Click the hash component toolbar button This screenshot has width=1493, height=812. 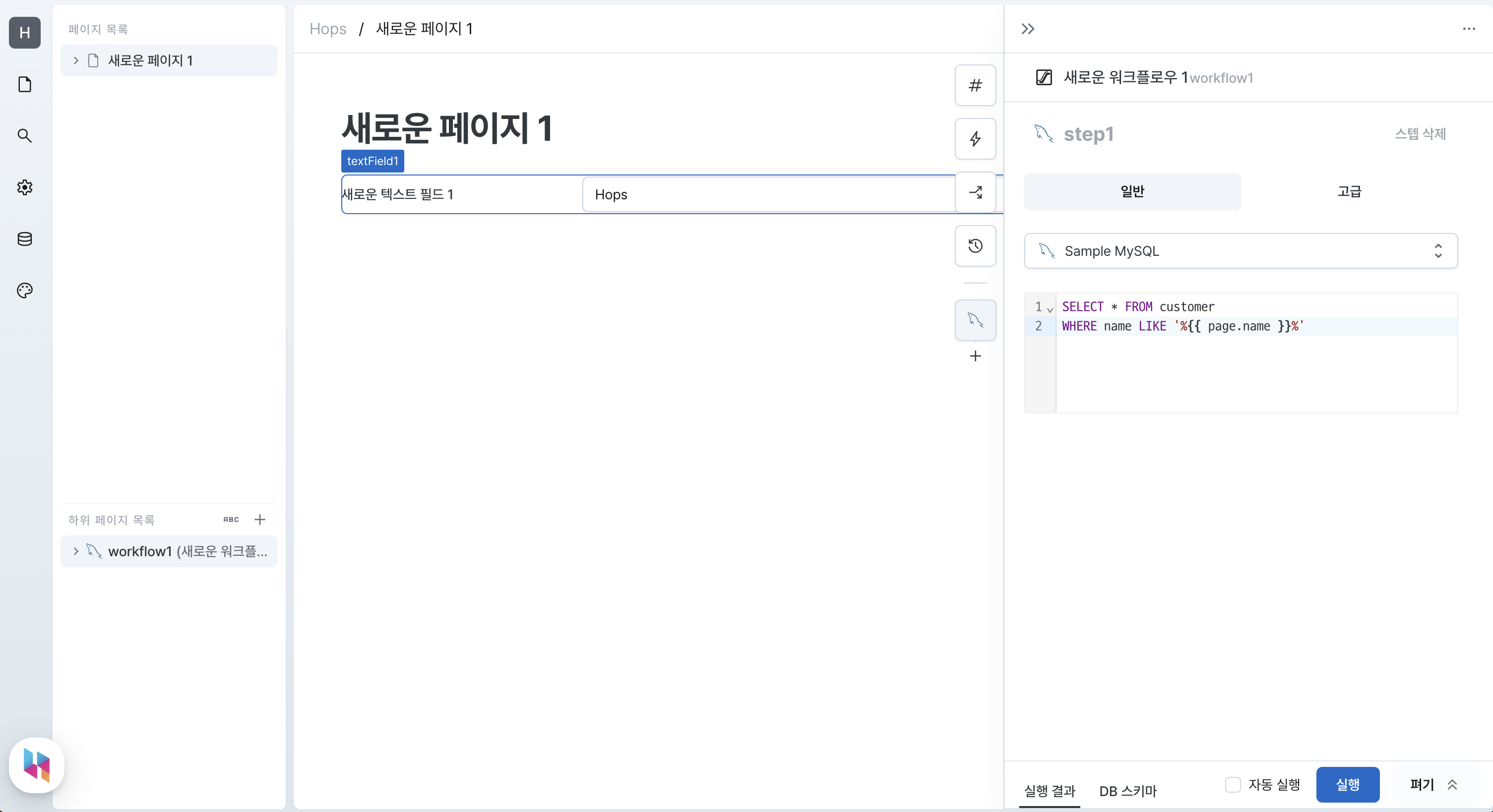[976, 85]
